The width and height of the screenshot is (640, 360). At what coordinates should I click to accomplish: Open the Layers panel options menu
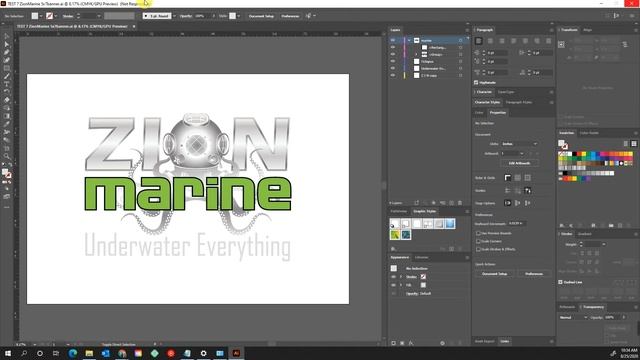(467, 30)
